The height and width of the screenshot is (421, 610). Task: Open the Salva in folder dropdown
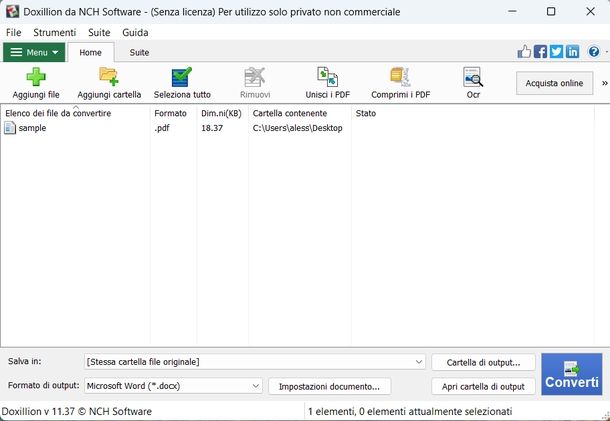(255, 362)
